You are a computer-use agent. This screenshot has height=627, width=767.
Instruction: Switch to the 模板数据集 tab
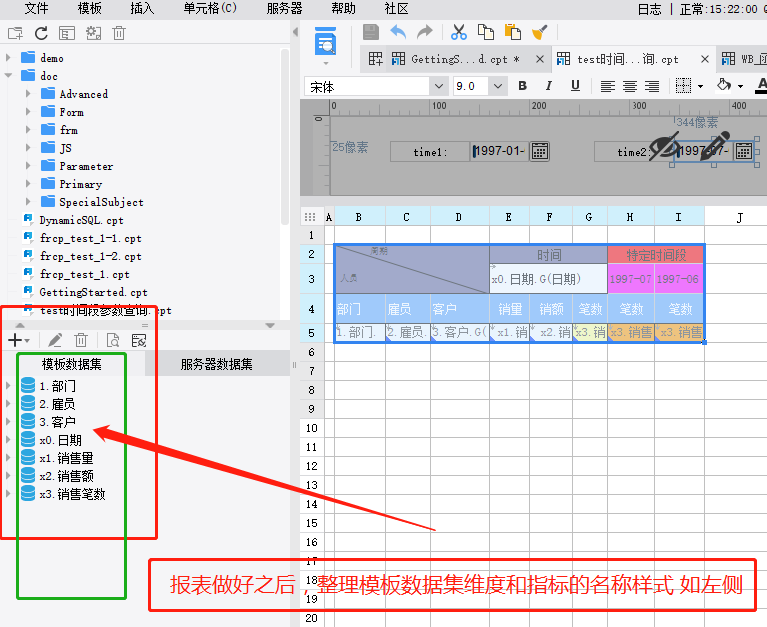click(x=72, y=364)
